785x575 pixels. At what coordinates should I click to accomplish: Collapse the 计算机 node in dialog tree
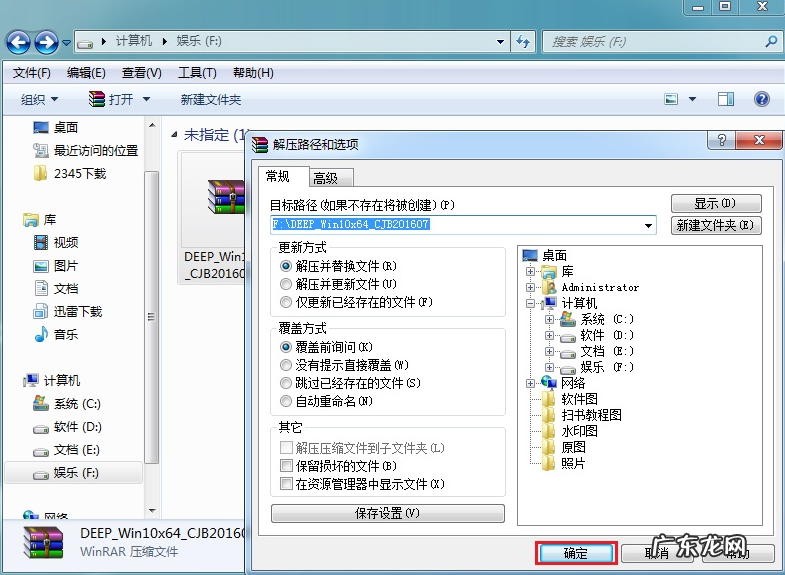point(531,303)
